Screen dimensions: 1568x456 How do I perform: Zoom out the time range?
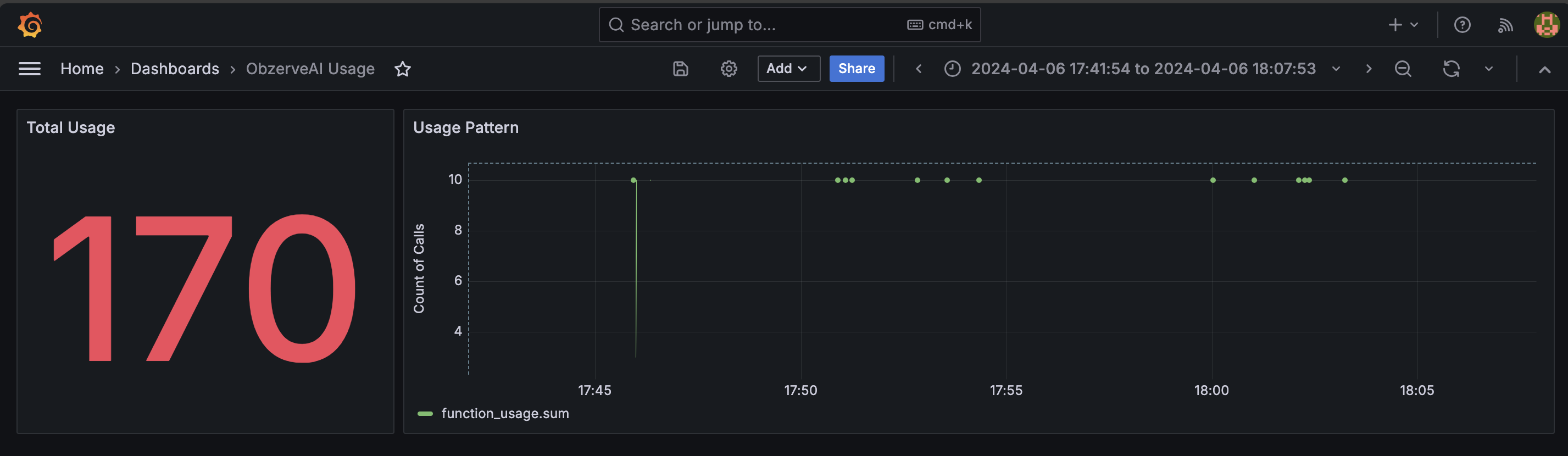tap(1403, 69)
